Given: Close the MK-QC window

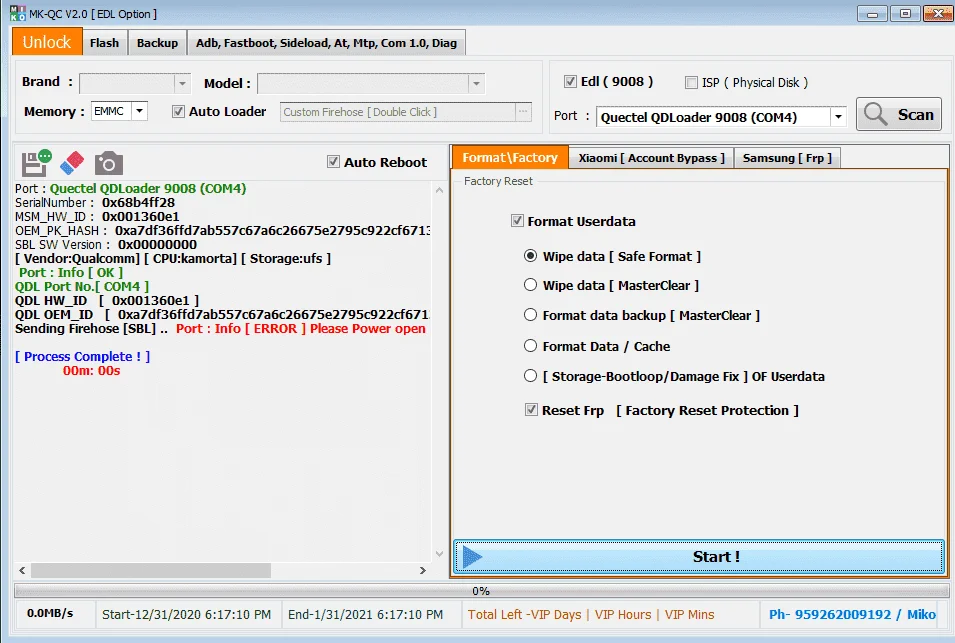Looking at the screenshot, I should [x=938, y=13].
